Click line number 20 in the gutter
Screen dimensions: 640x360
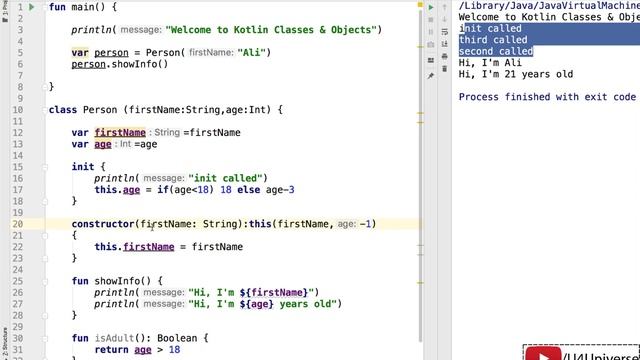18,224
